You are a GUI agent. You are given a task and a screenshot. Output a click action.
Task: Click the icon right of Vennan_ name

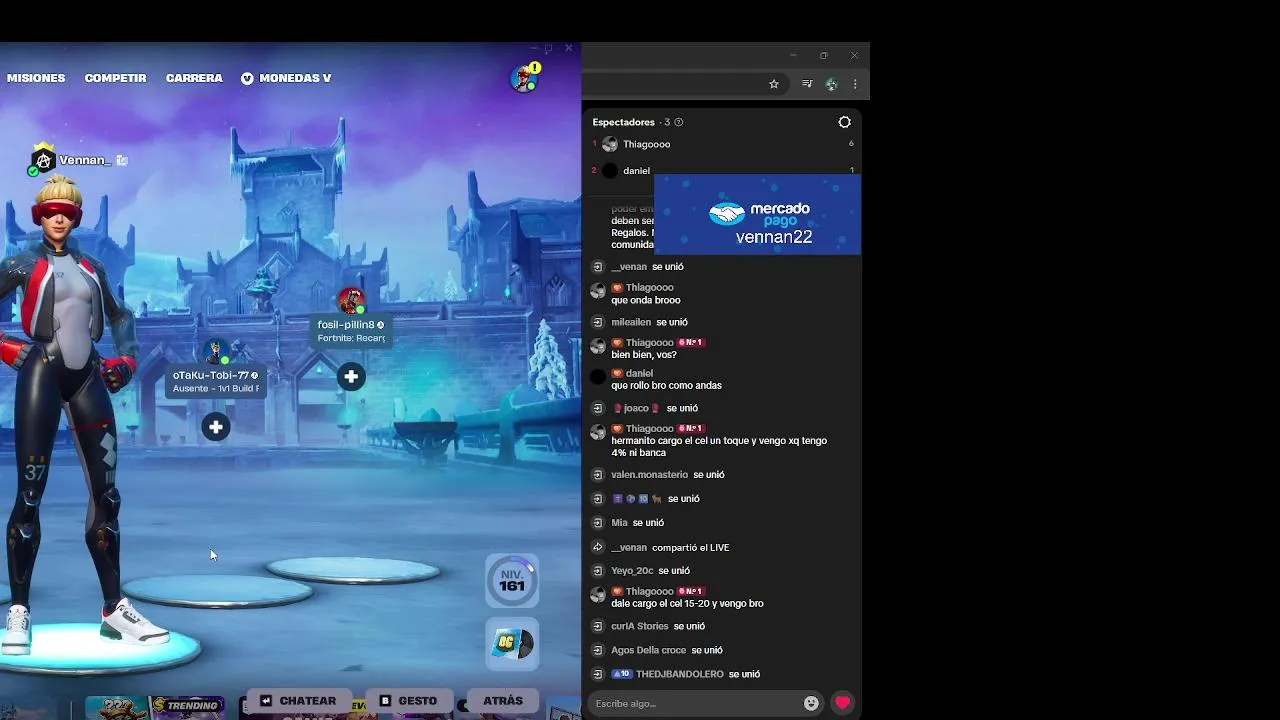point(122,160)
